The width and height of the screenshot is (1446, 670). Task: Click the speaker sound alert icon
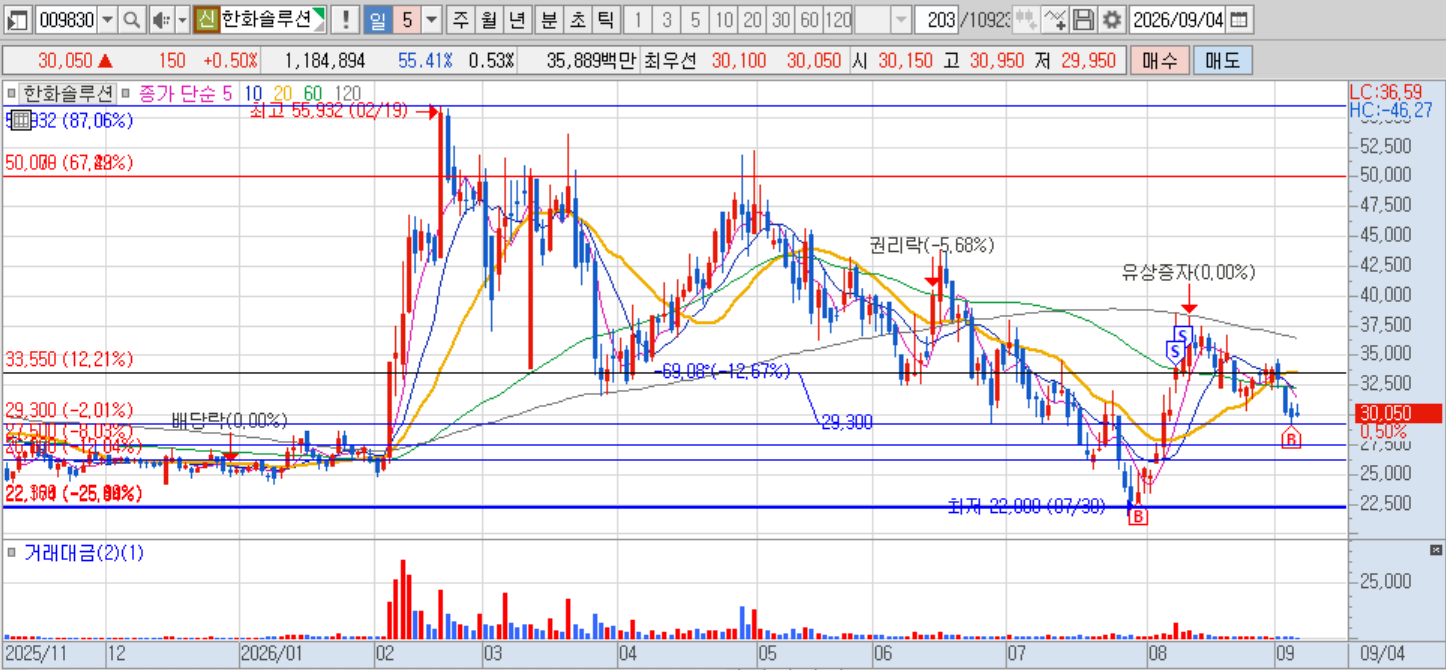click(163, 19)
